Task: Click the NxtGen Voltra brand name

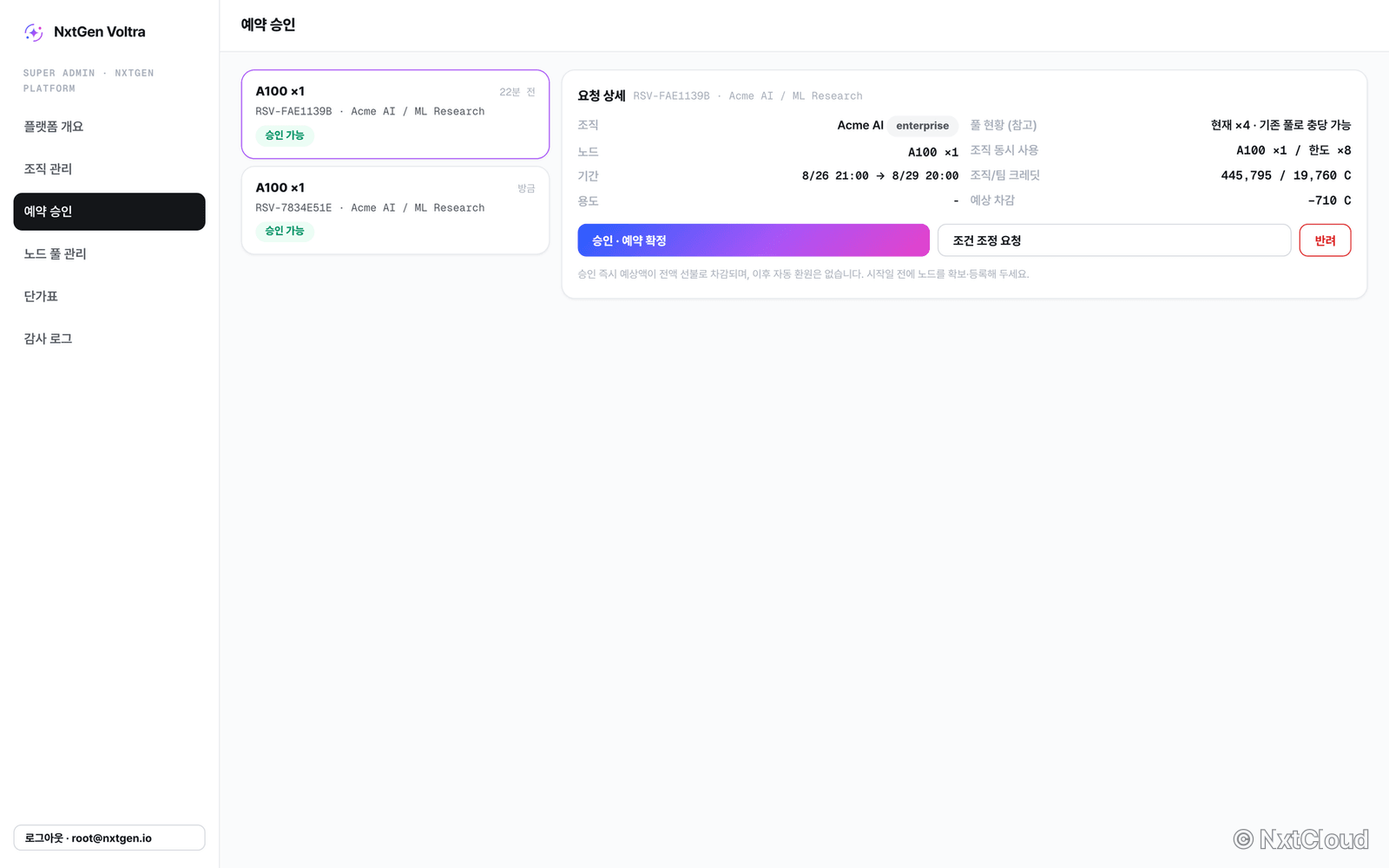Action: [x=100, y=32]
